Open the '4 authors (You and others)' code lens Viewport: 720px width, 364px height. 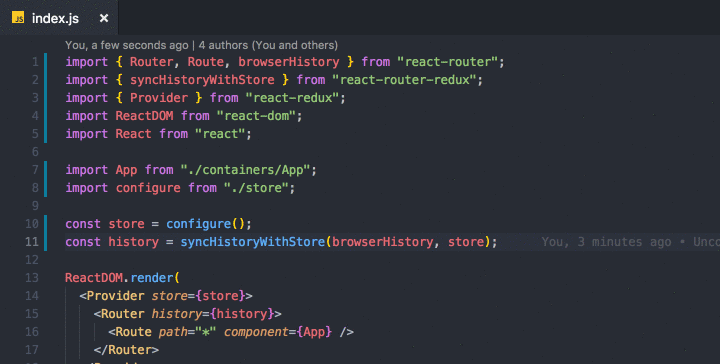tap(268, 45)
